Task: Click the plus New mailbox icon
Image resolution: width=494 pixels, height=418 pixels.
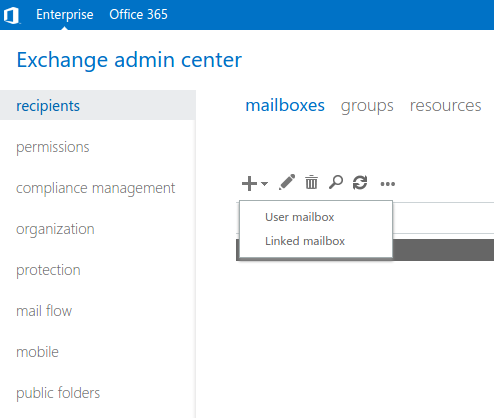Action: click(249, 183)
